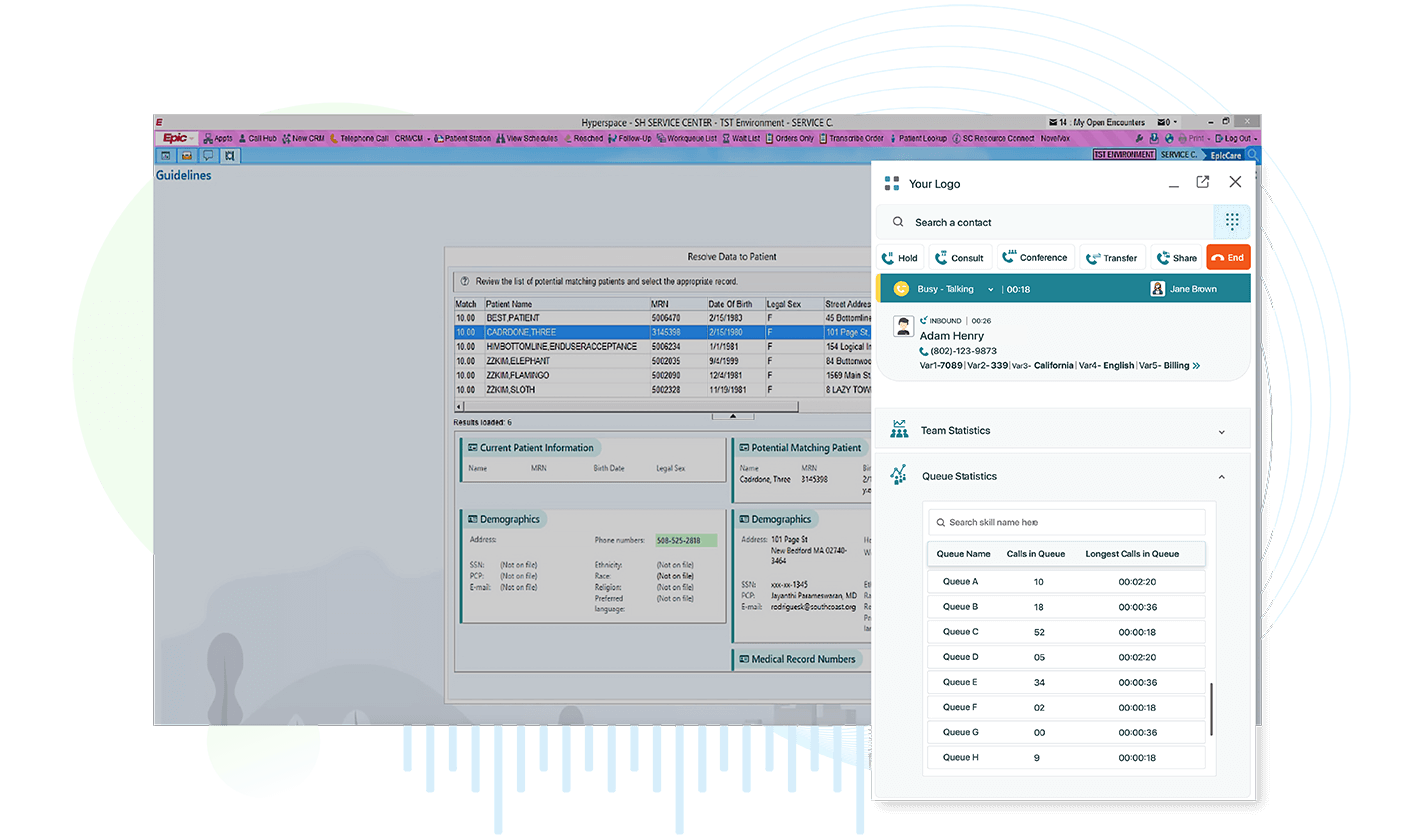Viewport: 1415px width, 840px height.
Task: Open the Busy - Talking status dropdown
Action: coord(989,288)
